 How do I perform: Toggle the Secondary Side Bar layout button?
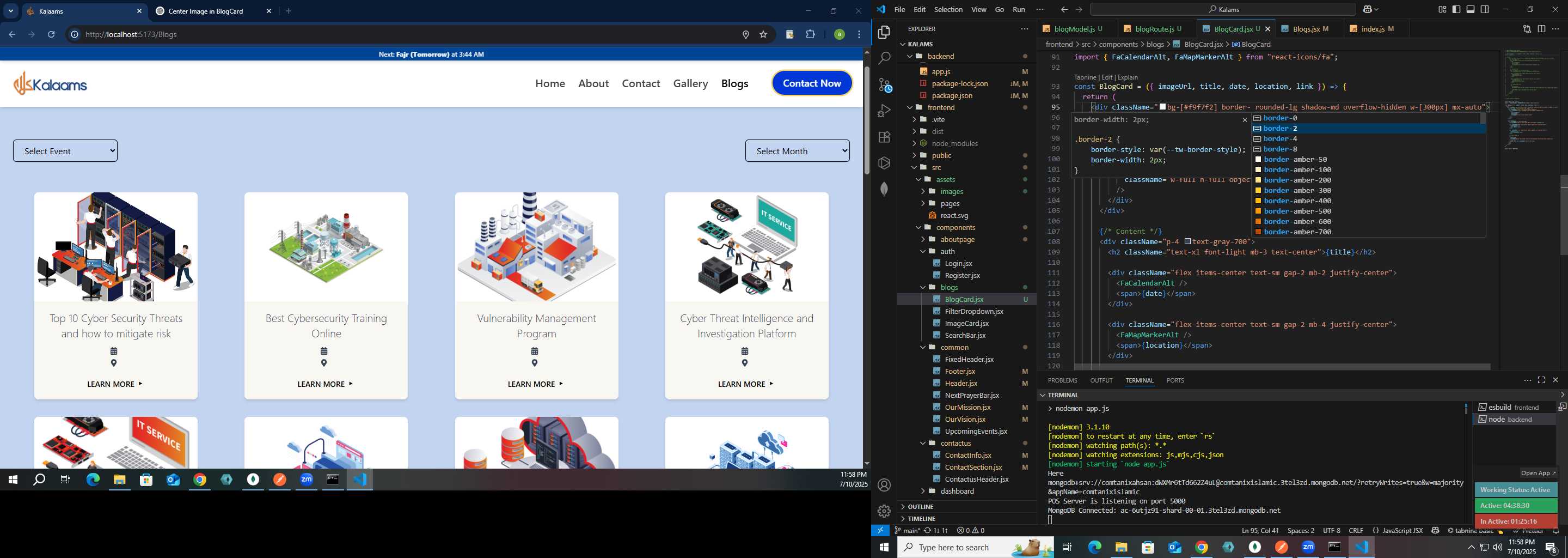point(1485,9)
